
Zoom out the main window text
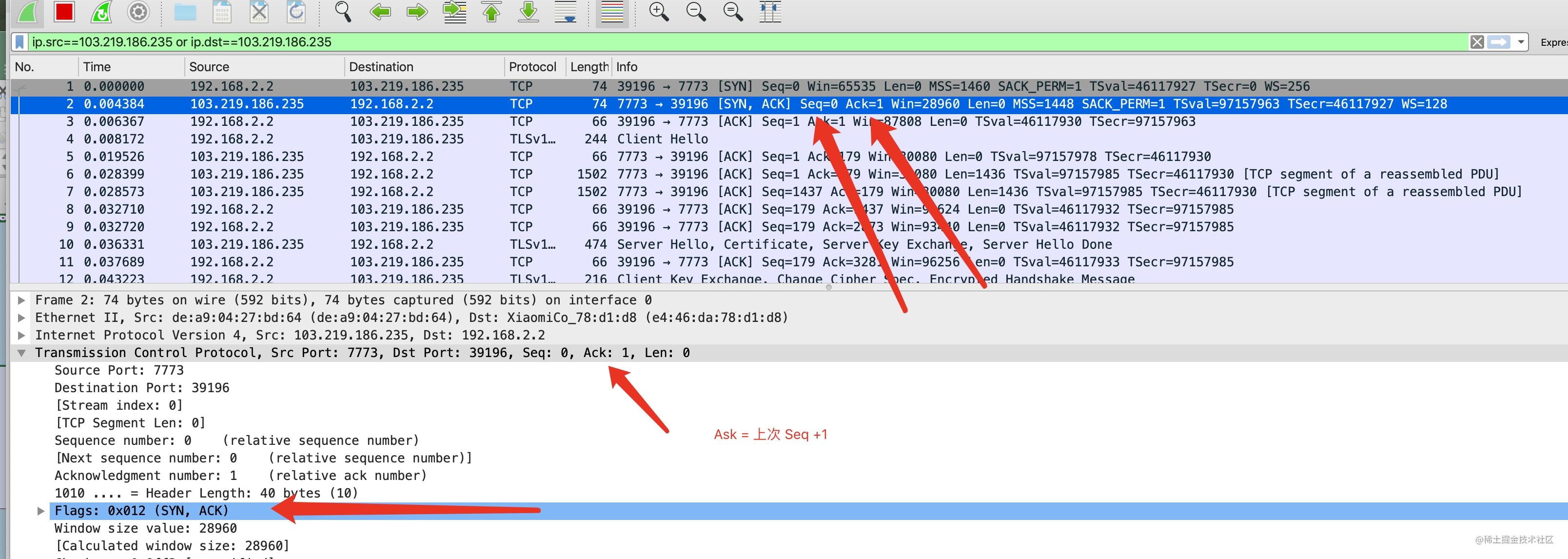click(x=696, y=12)
